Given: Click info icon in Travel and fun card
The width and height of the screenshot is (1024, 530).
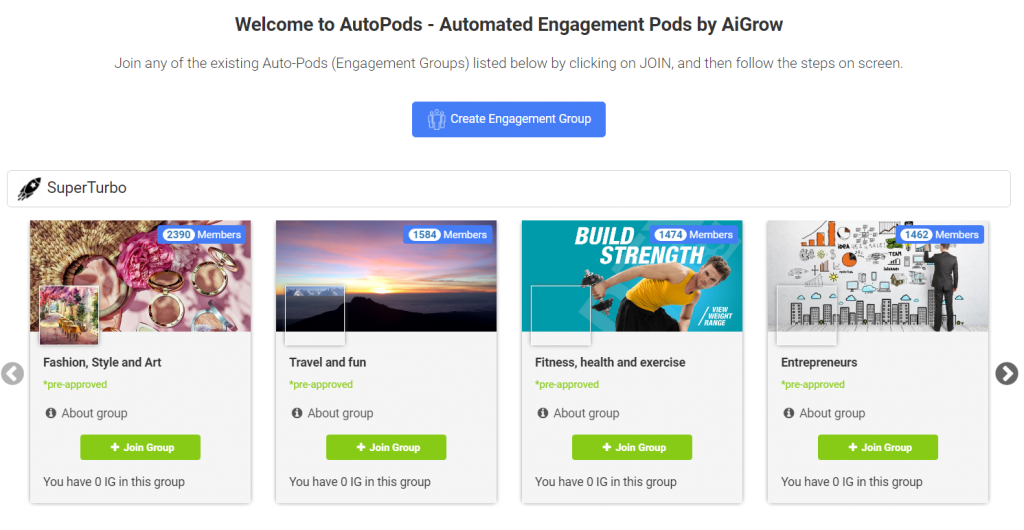Looking at the screenshot, I should 297,413.
